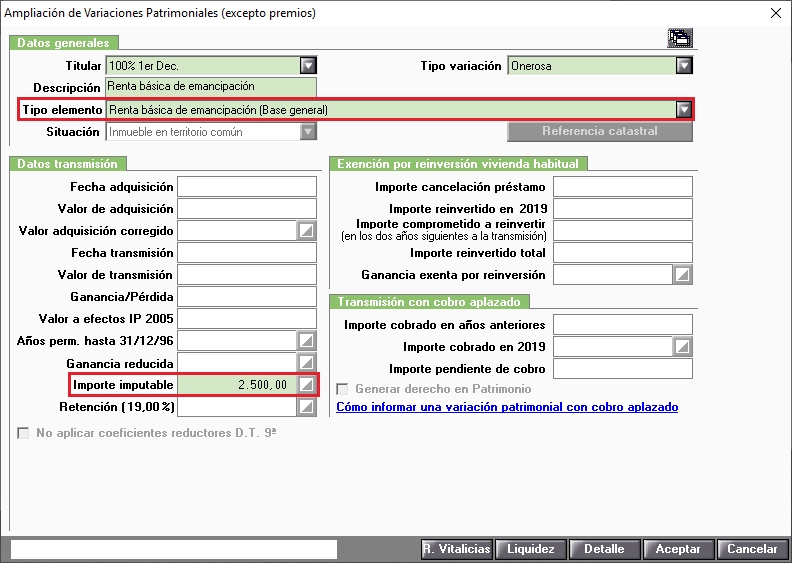Select the Datos transmisión section tab
Image resolution: width=792 pixels, height=563 pixels.
[x=68, y=164]
